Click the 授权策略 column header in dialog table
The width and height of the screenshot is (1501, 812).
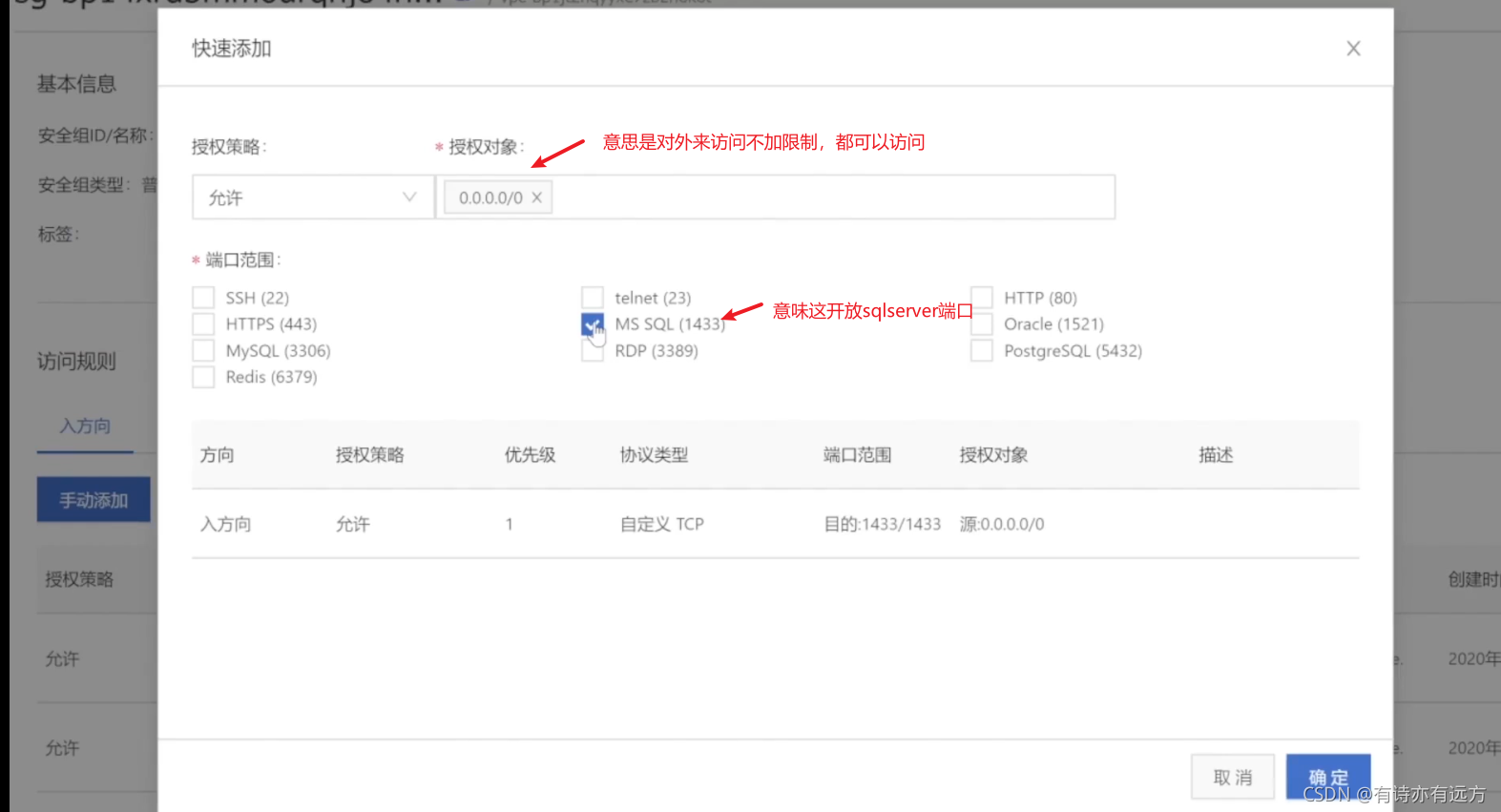tap(370, 455)
